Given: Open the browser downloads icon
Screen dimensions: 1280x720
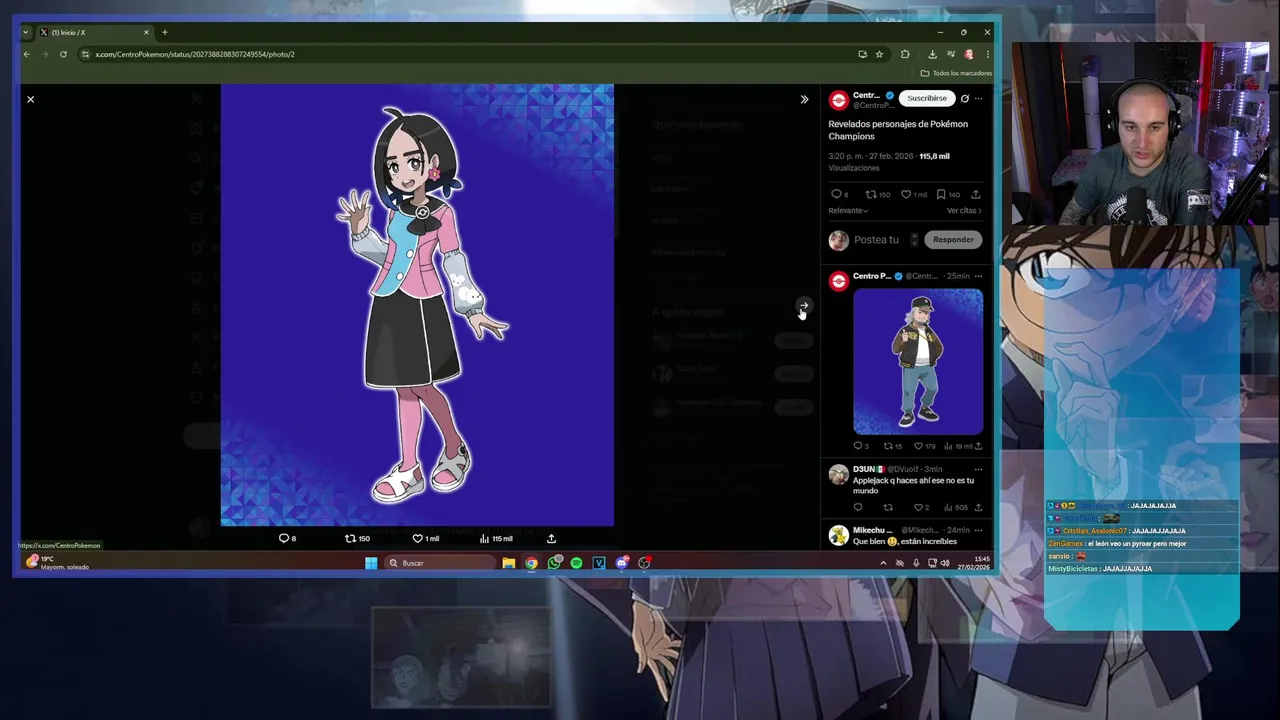Looking at the screenshot, I should pos(932,54).
